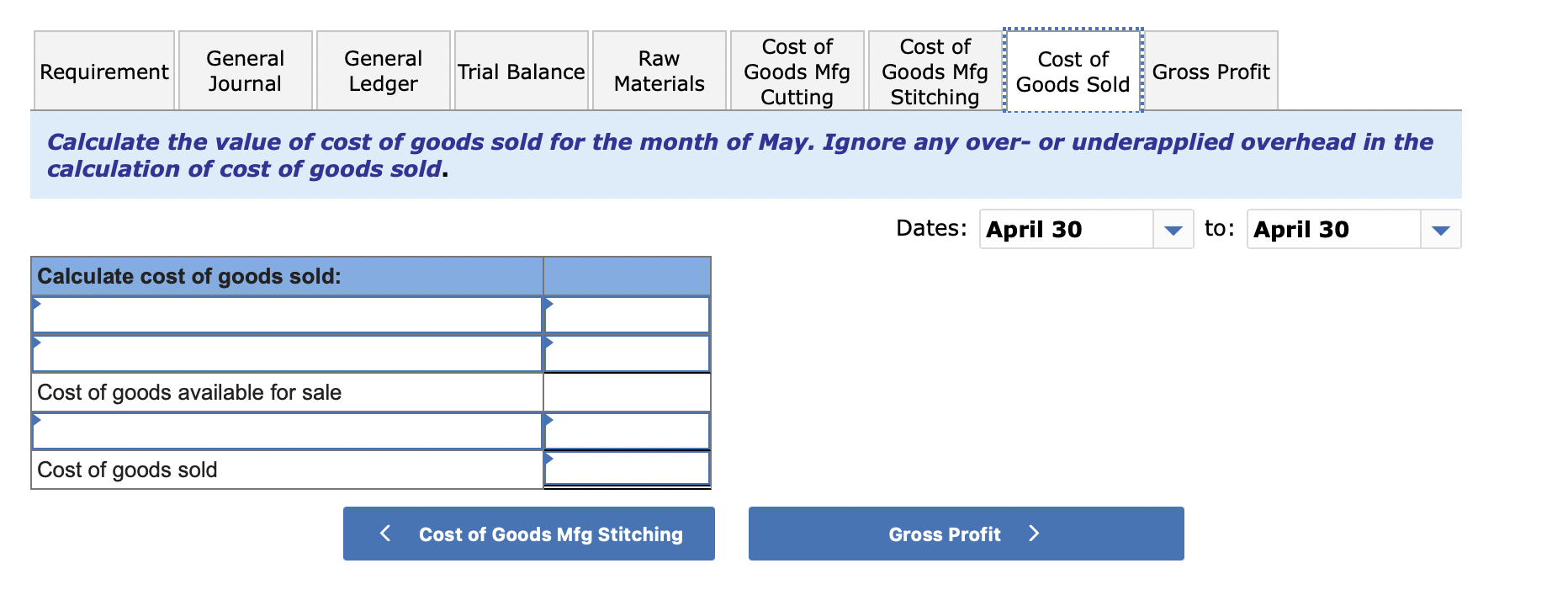
Task: Open the first Dates April 30 dropdown
Action: coord(1173,229)
